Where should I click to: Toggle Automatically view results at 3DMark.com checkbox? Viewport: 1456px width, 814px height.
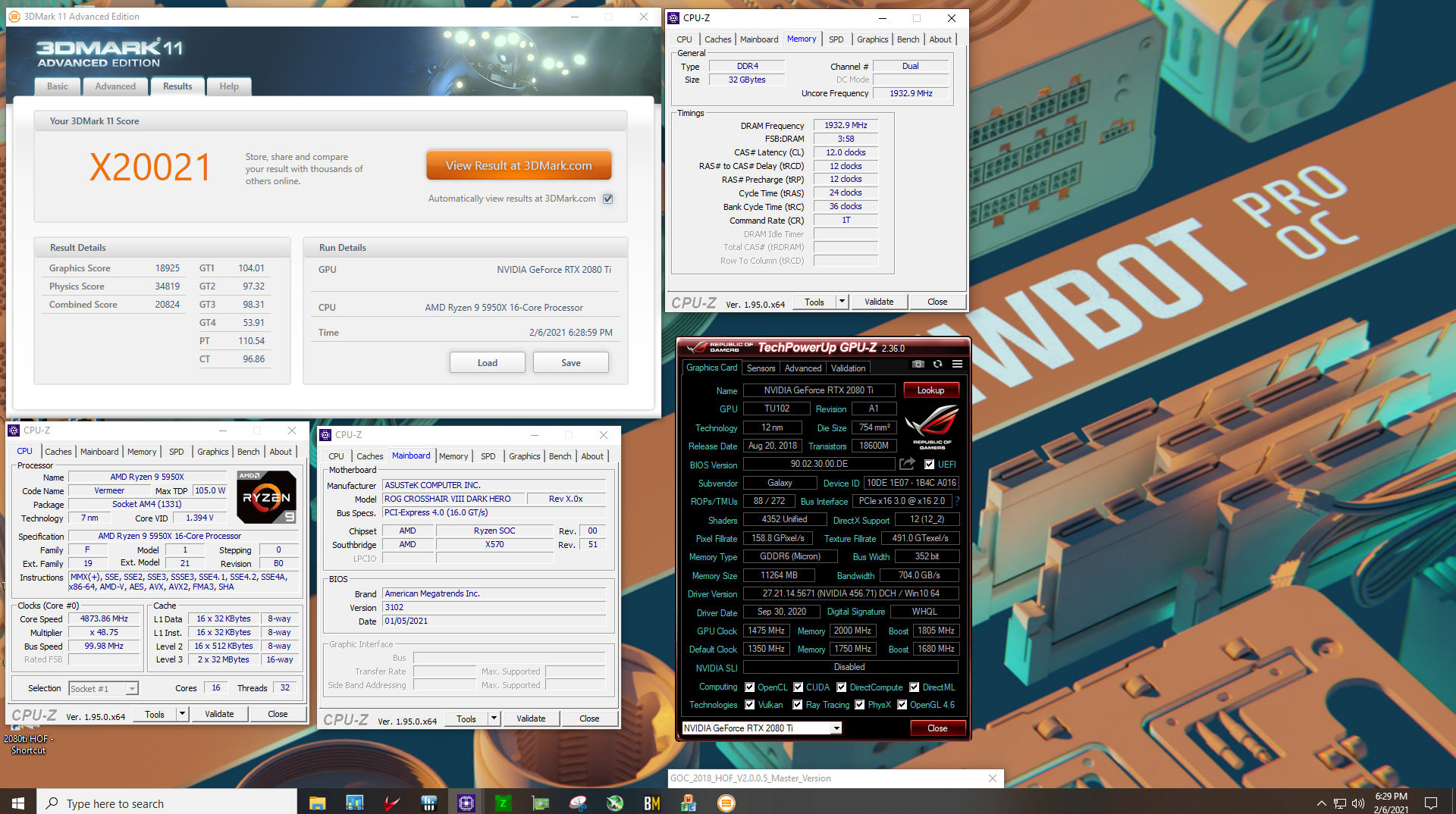point(607,199)
